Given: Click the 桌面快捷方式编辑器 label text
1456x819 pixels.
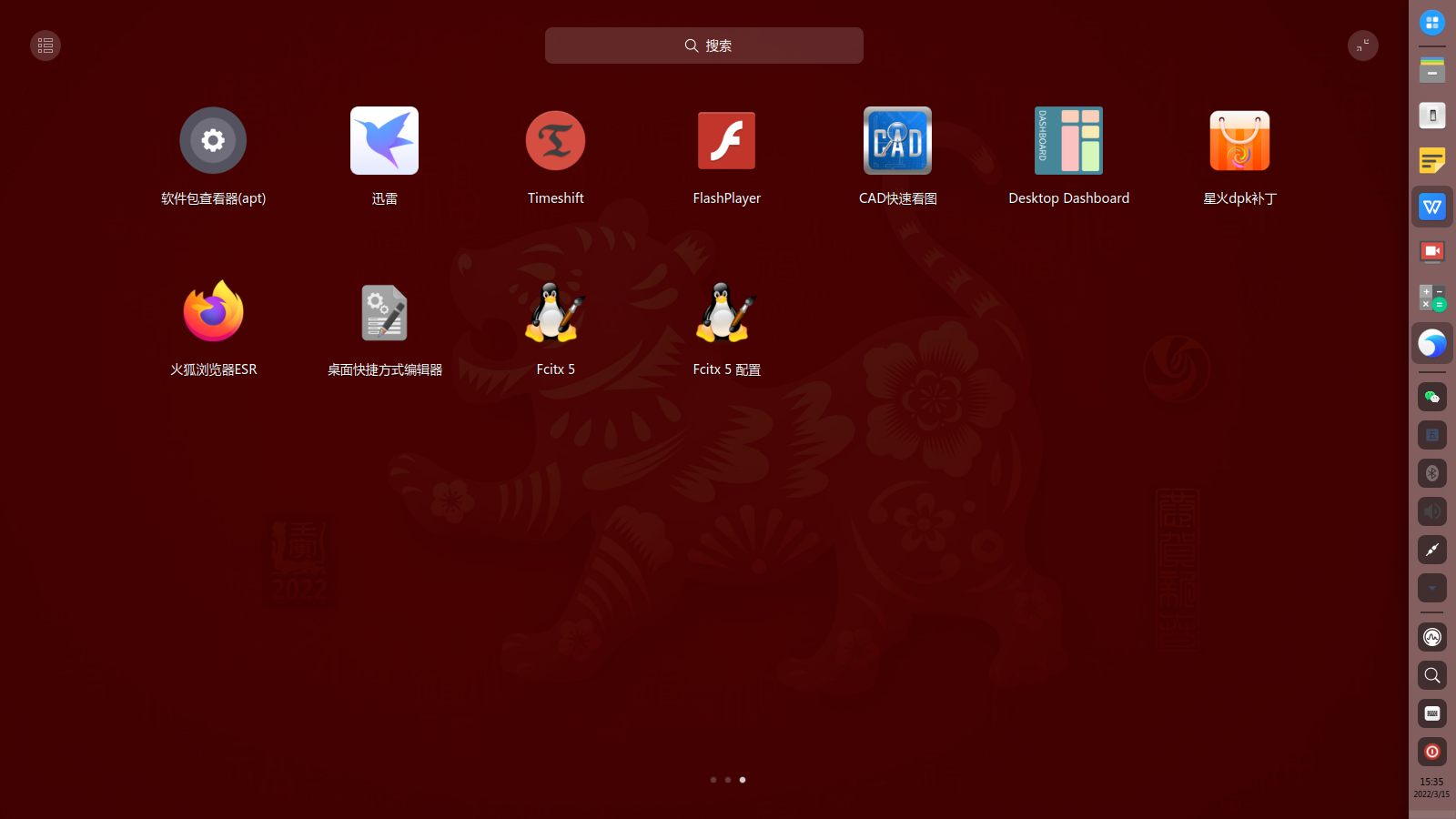Looking at the screenshot, I should pyautogui.click(x=384, y=369).
